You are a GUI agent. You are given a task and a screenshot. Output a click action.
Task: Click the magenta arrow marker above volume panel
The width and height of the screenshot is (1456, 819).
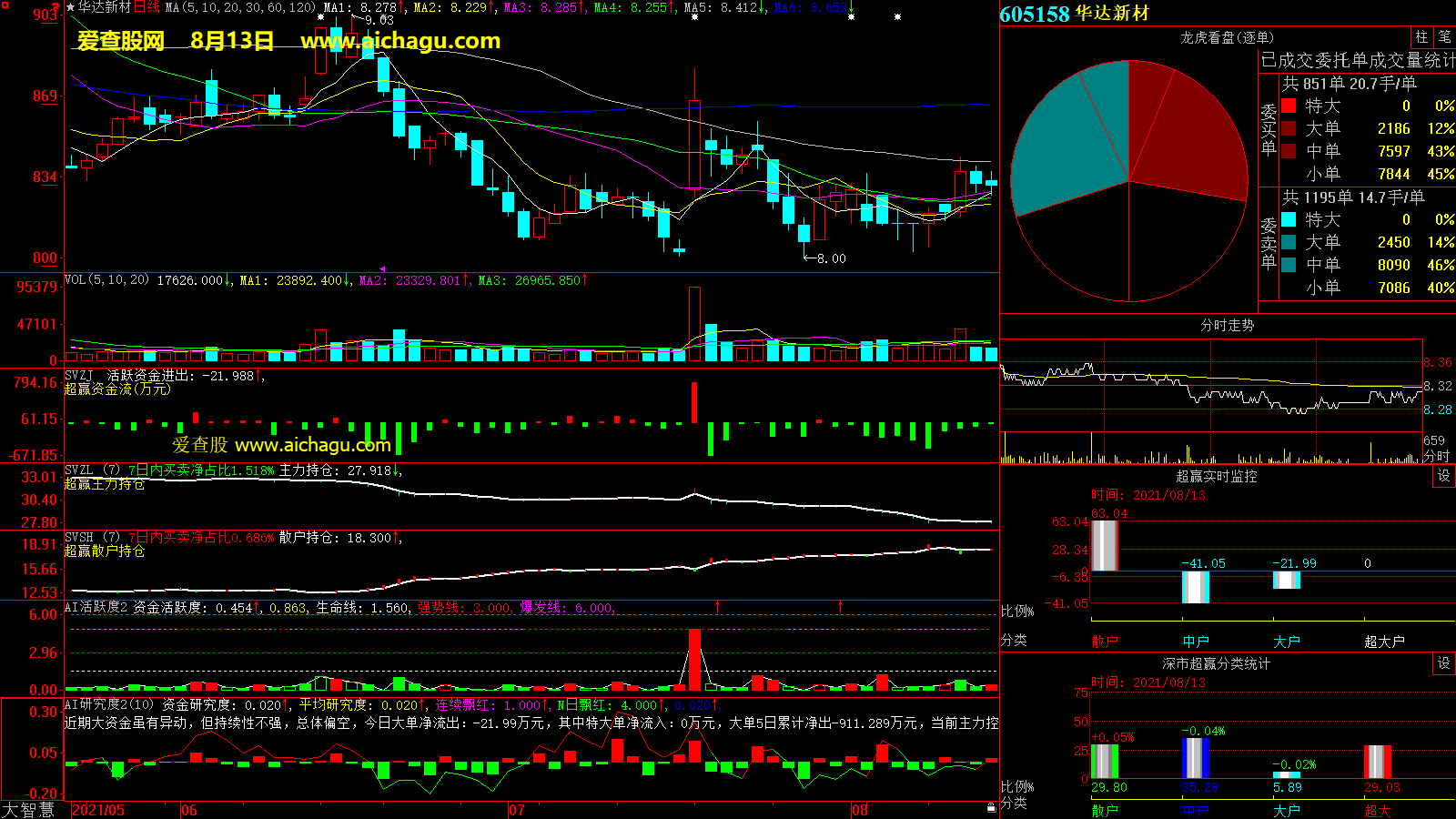383,268
